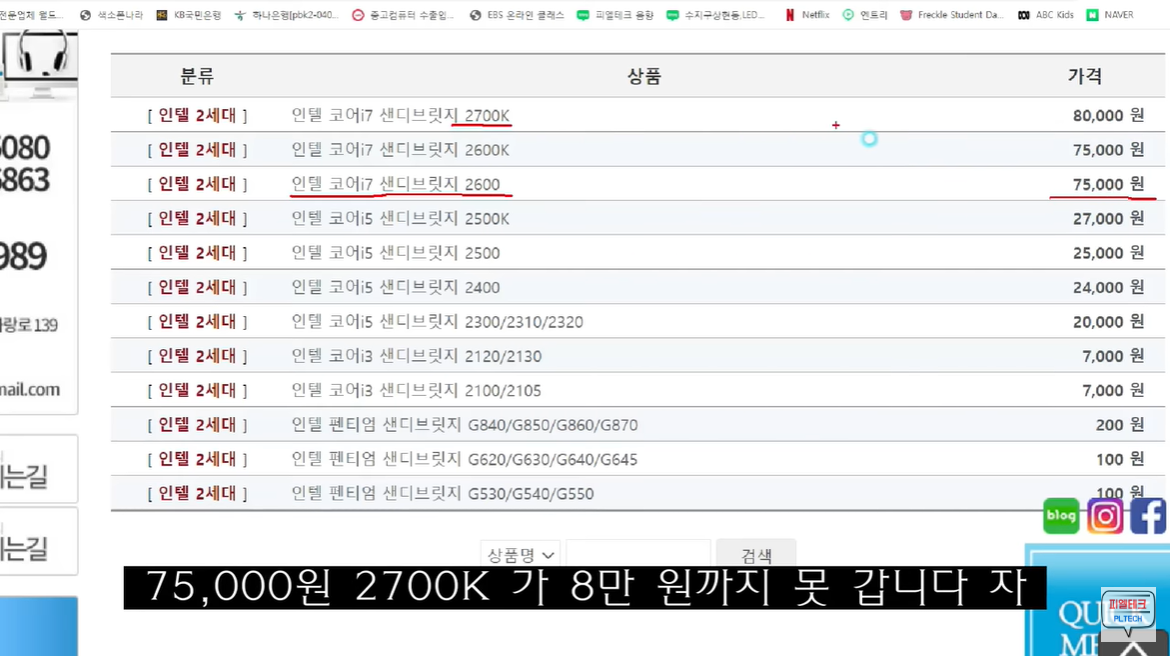Image resolution: width=1170 pixels, height=656 pixels.
Task: Select row 인텔 코어i3 샌디브릿지 2100/2105
Action: (638, 390)
